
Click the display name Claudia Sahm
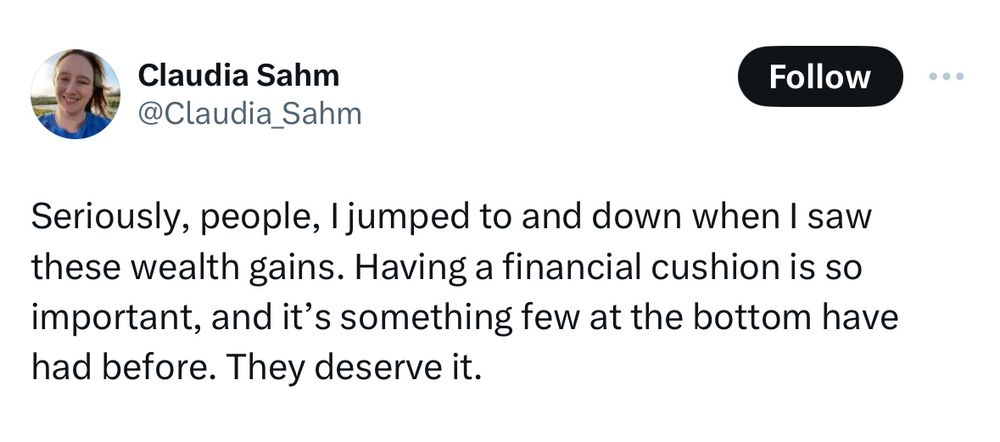click(238, 74)
